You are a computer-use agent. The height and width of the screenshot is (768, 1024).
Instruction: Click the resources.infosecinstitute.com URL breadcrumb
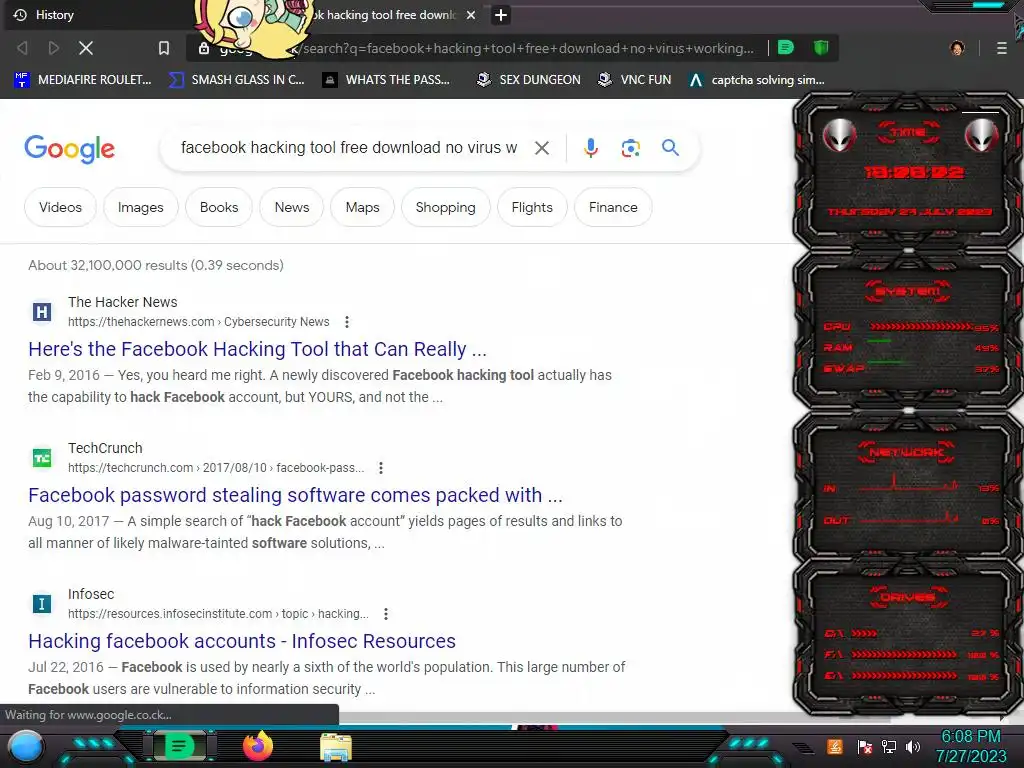coord(218,614)
